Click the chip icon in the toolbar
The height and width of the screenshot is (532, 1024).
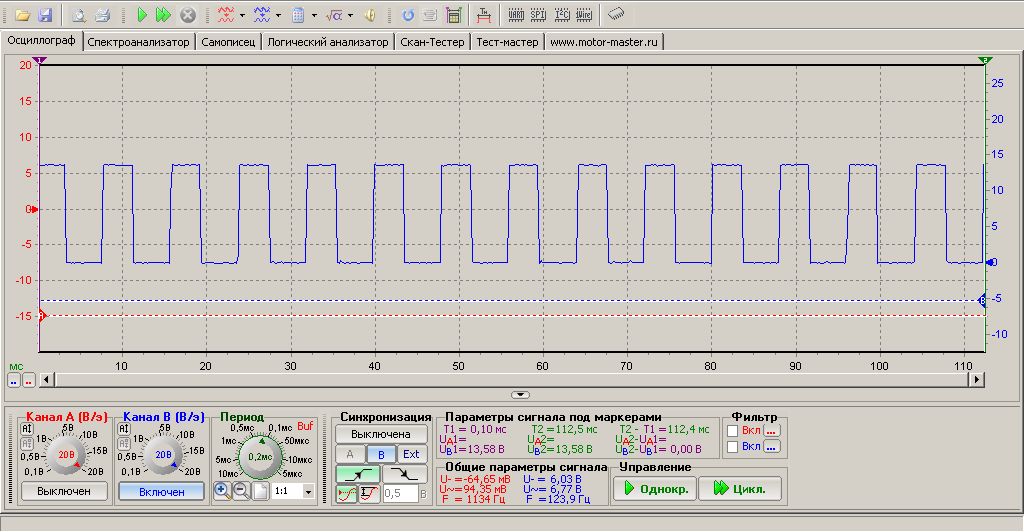pyautogui.click(x=616, y=13)
